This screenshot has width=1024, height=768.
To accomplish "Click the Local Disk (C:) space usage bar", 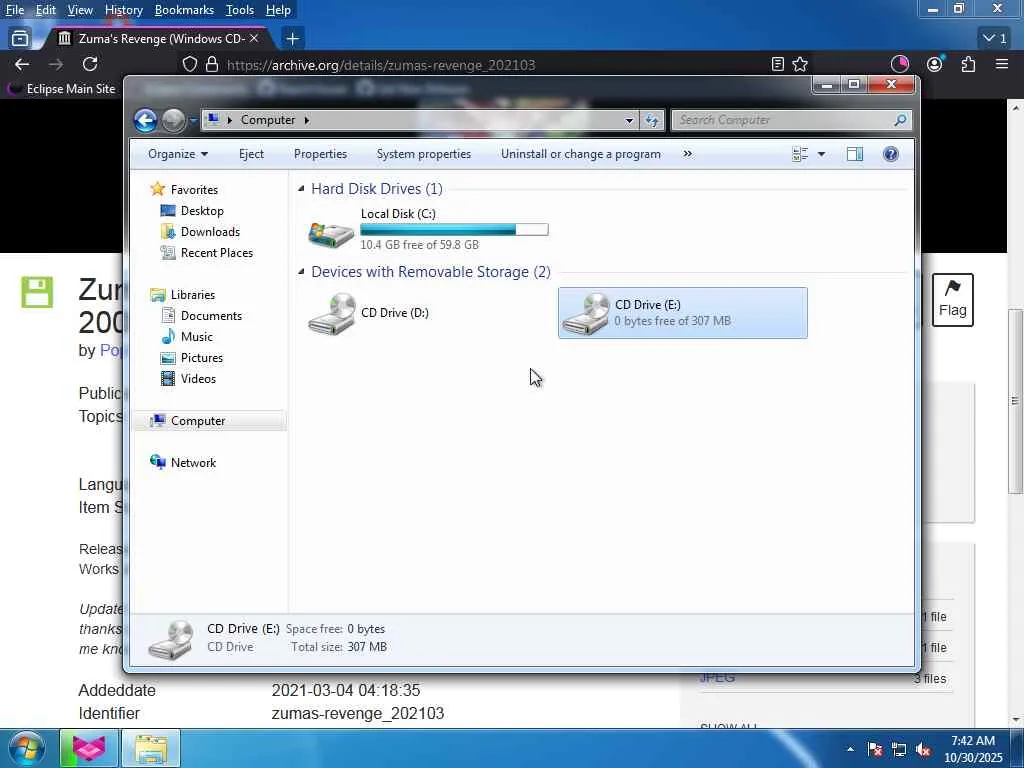I will pos(455,229).
